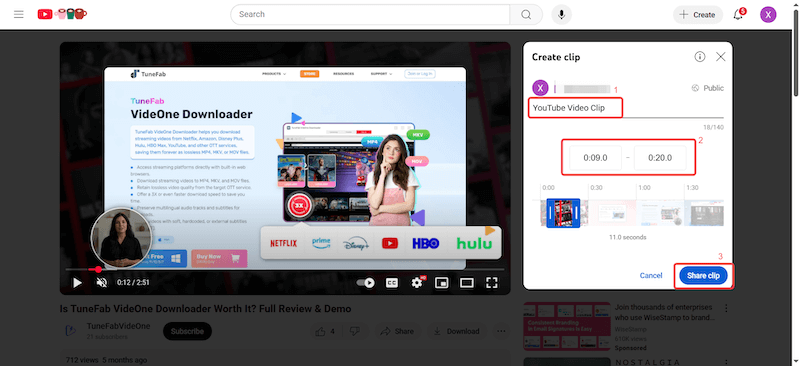Cancel clip creation
The width and height of the screenshot is (800, 366).
(x=651, y=276)
